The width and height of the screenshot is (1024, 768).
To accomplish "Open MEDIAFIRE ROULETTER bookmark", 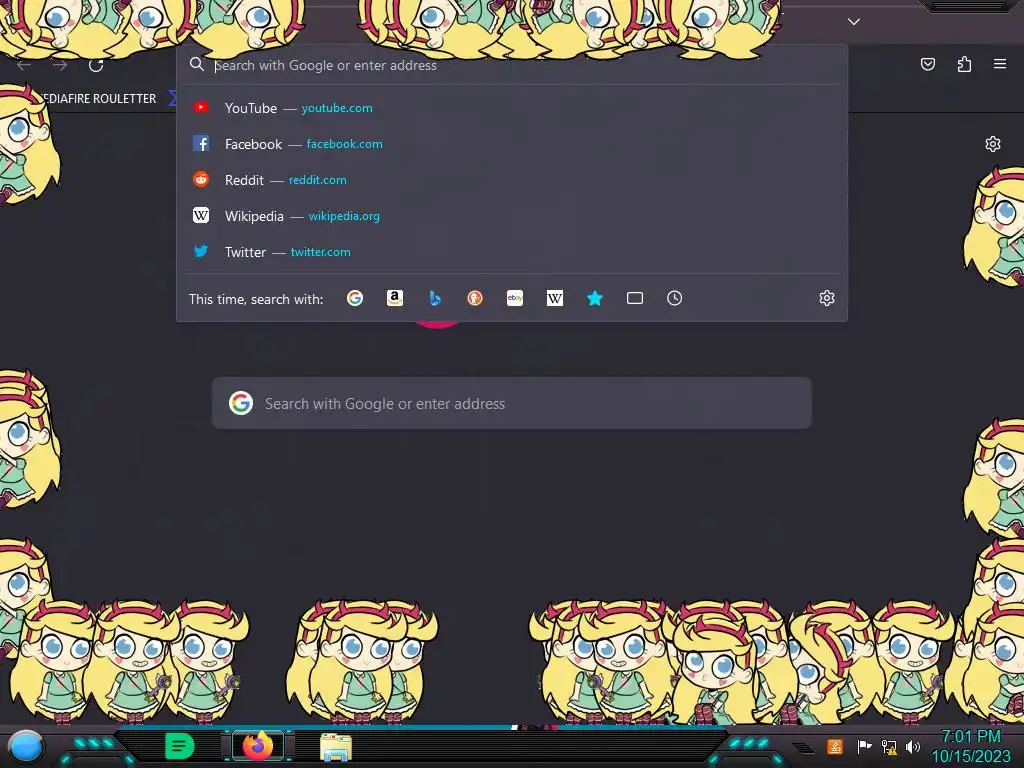I will 98,99.
